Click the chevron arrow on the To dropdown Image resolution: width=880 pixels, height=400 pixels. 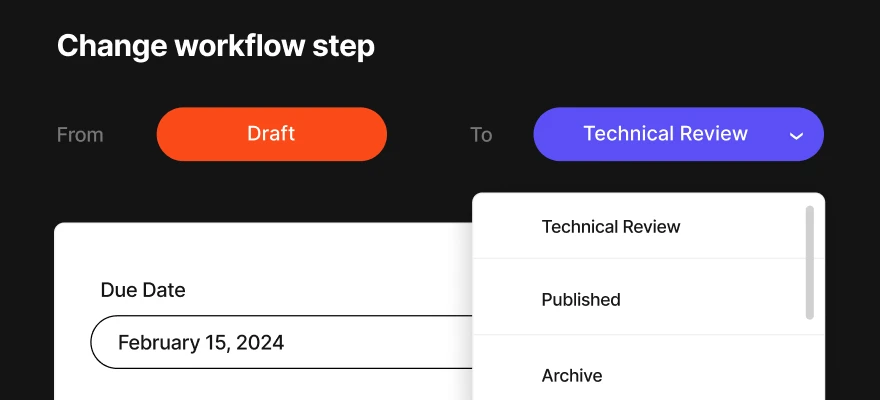pyautogui.click(x=796, y=135)
